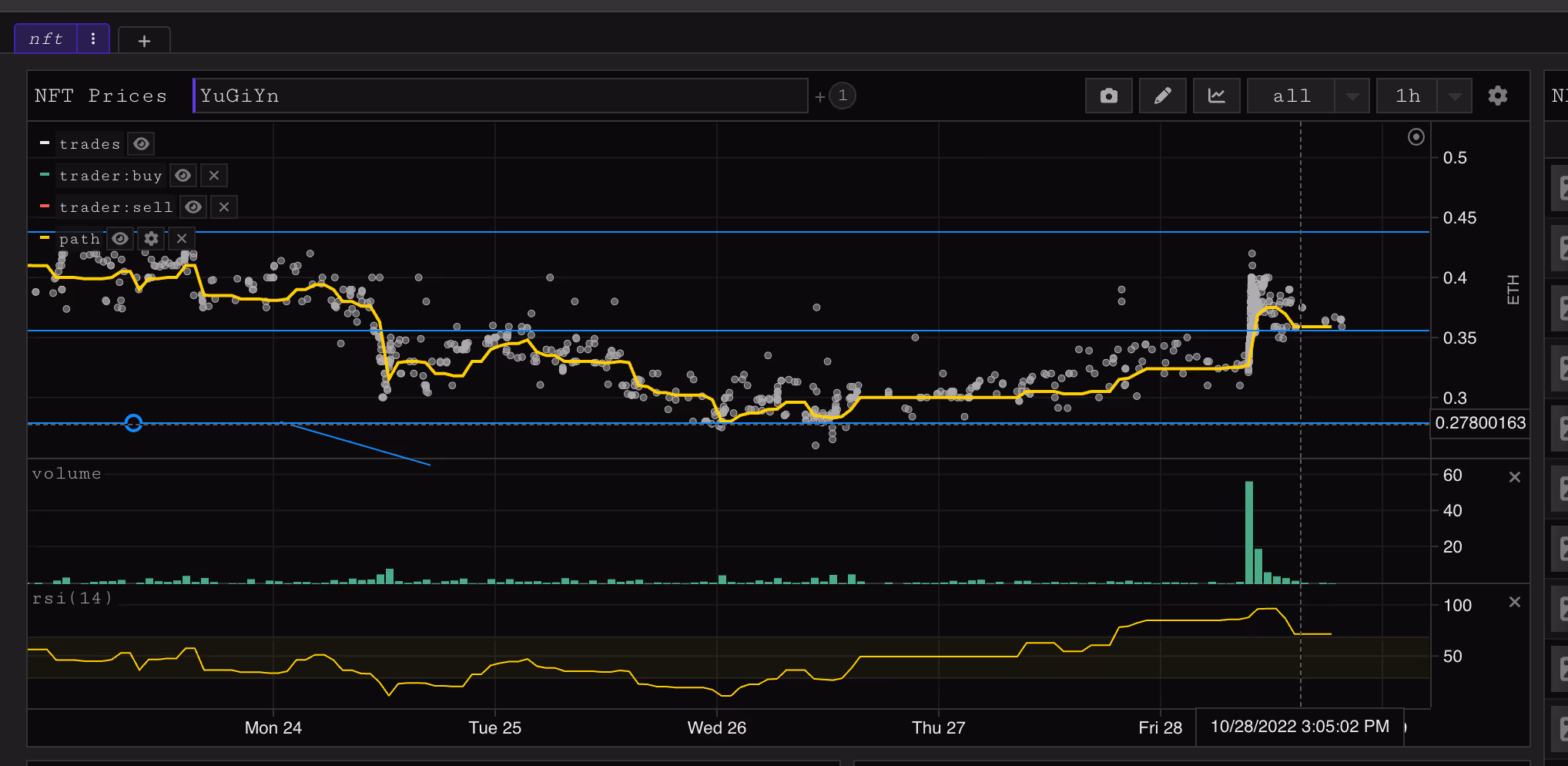Select the pencil drawing tool
This screenshot has width=1568, height=766.
point(1162,96)
